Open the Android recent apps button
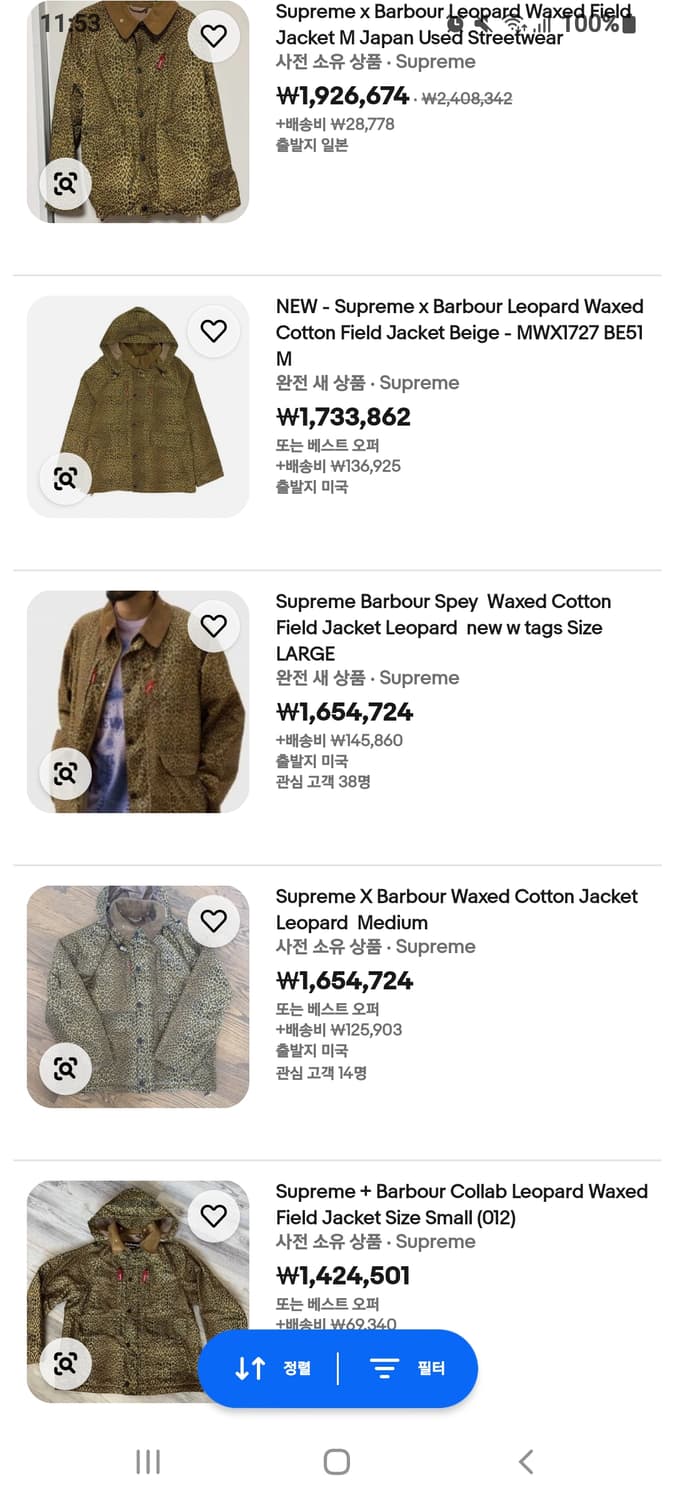This screenshot has width=675, height=1500. tap(148, 1462)
